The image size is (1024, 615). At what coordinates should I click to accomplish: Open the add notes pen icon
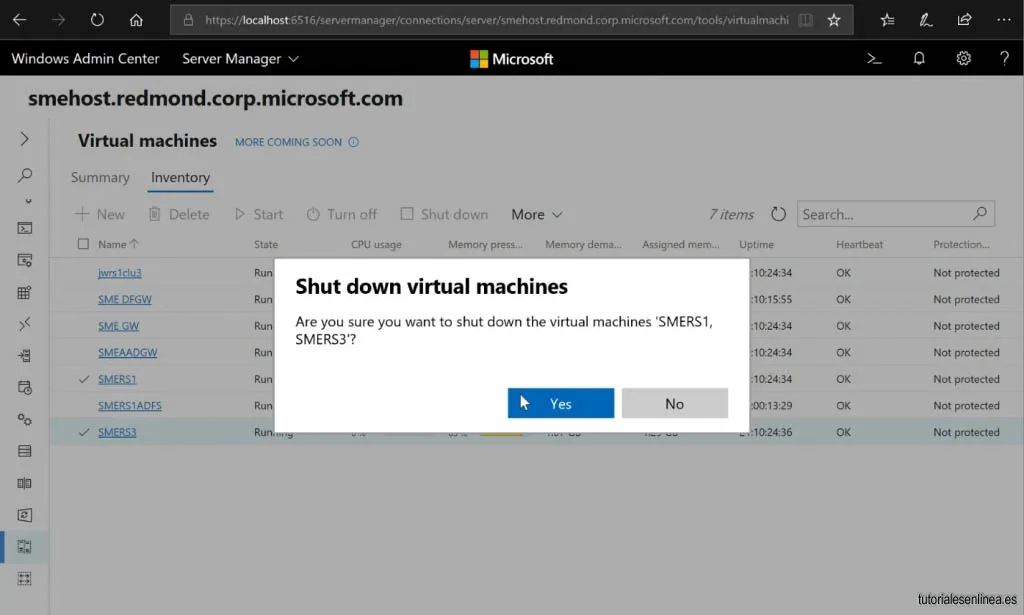pyautogui.click(x=925, y=20)
